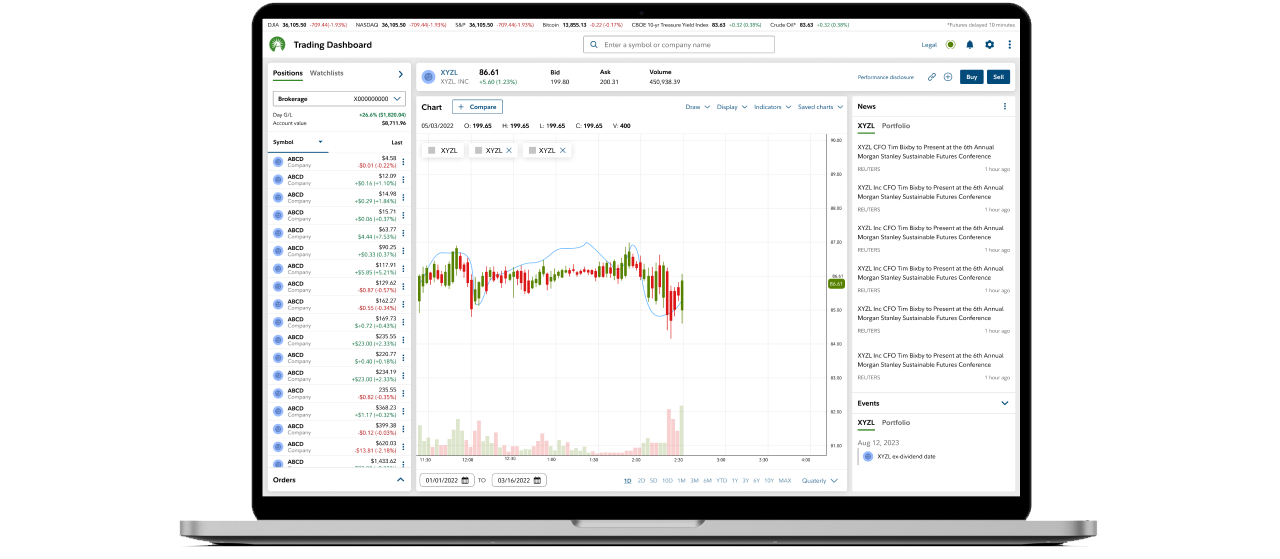The image size is (1280, 559).
Task: Select the Portfolio tab under News
Action: tap(896, 126)
